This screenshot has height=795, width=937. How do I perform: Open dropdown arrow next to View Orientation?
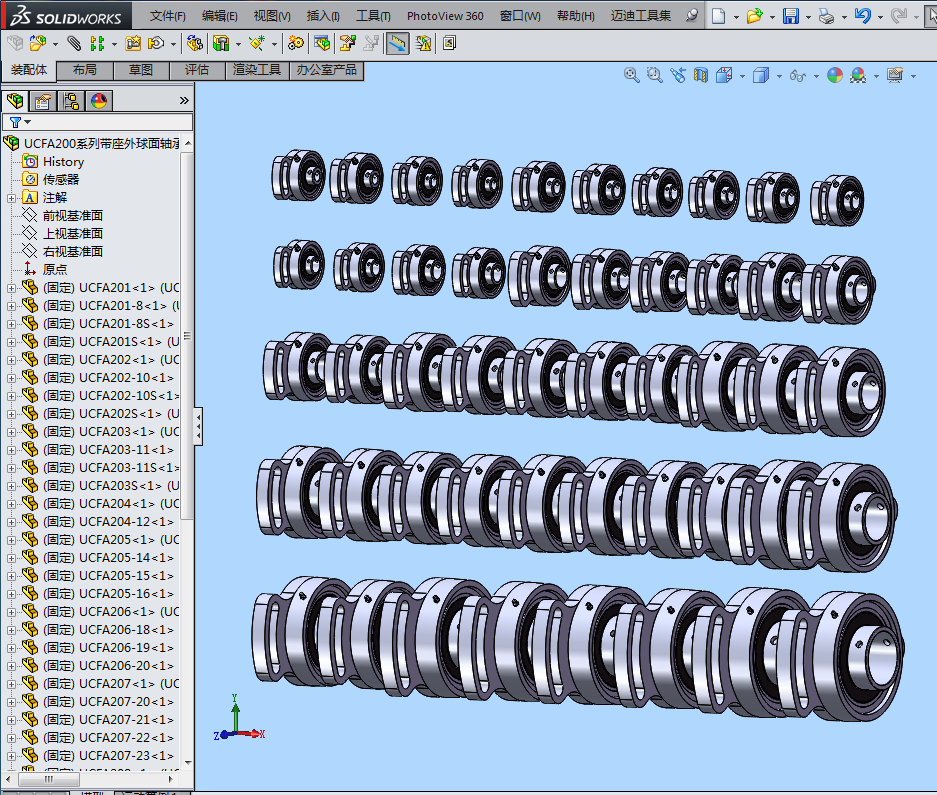(742, 76)
